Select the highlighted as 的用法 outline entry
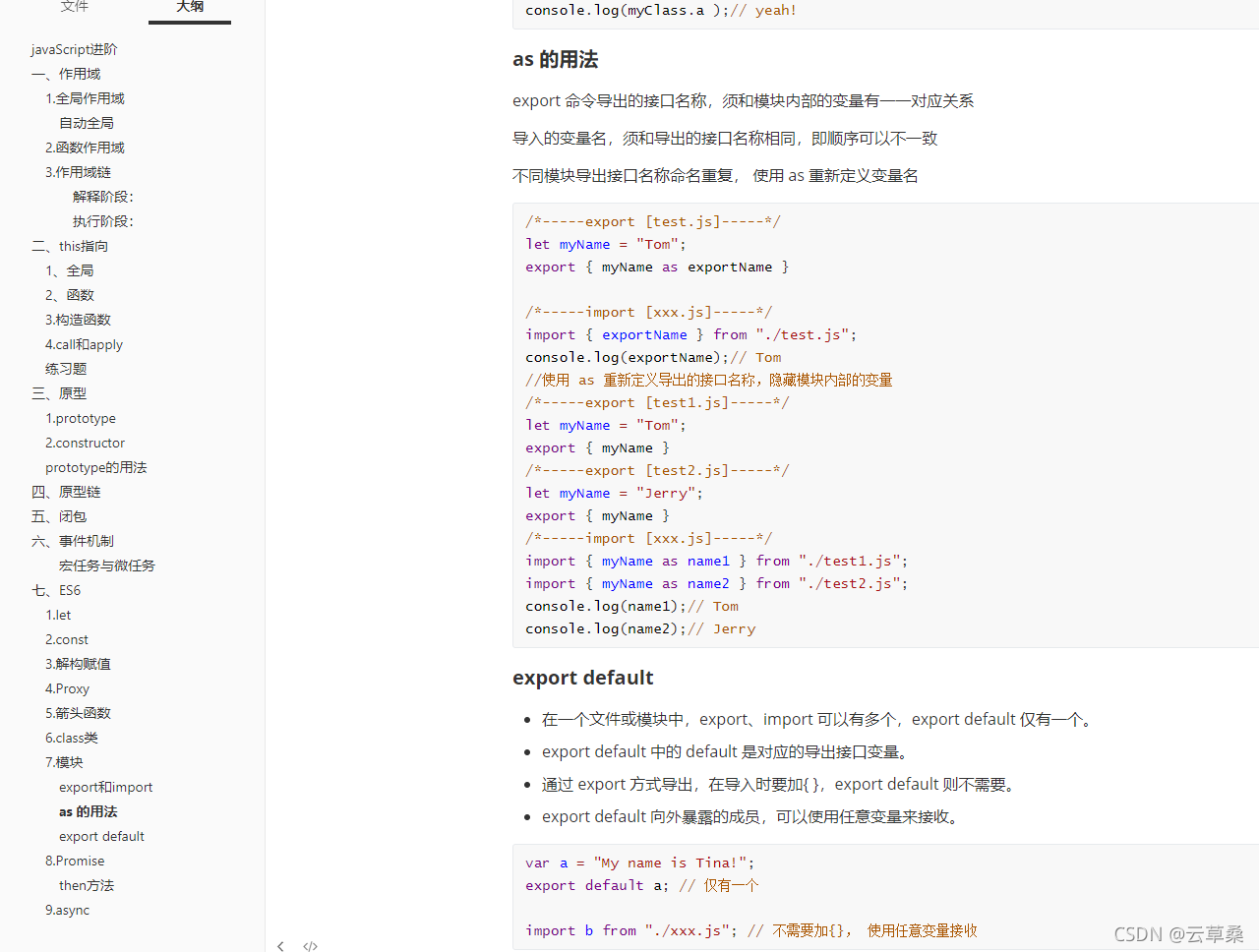The image size is (1259, 952). (88, 811)
